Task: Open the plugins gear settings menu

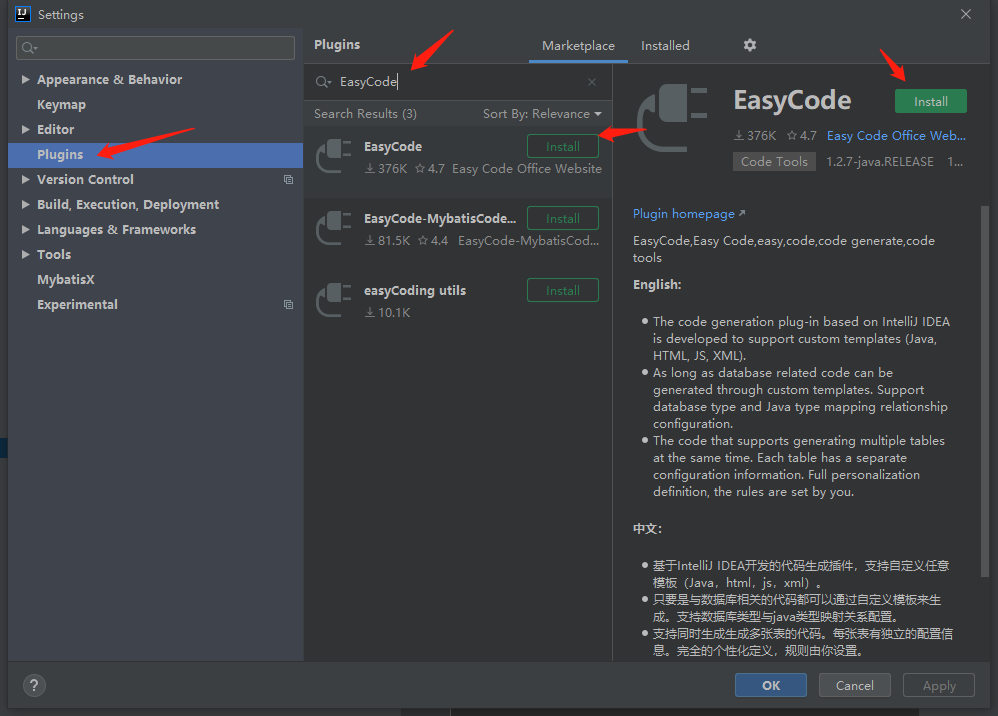Action: coord(750,45)
